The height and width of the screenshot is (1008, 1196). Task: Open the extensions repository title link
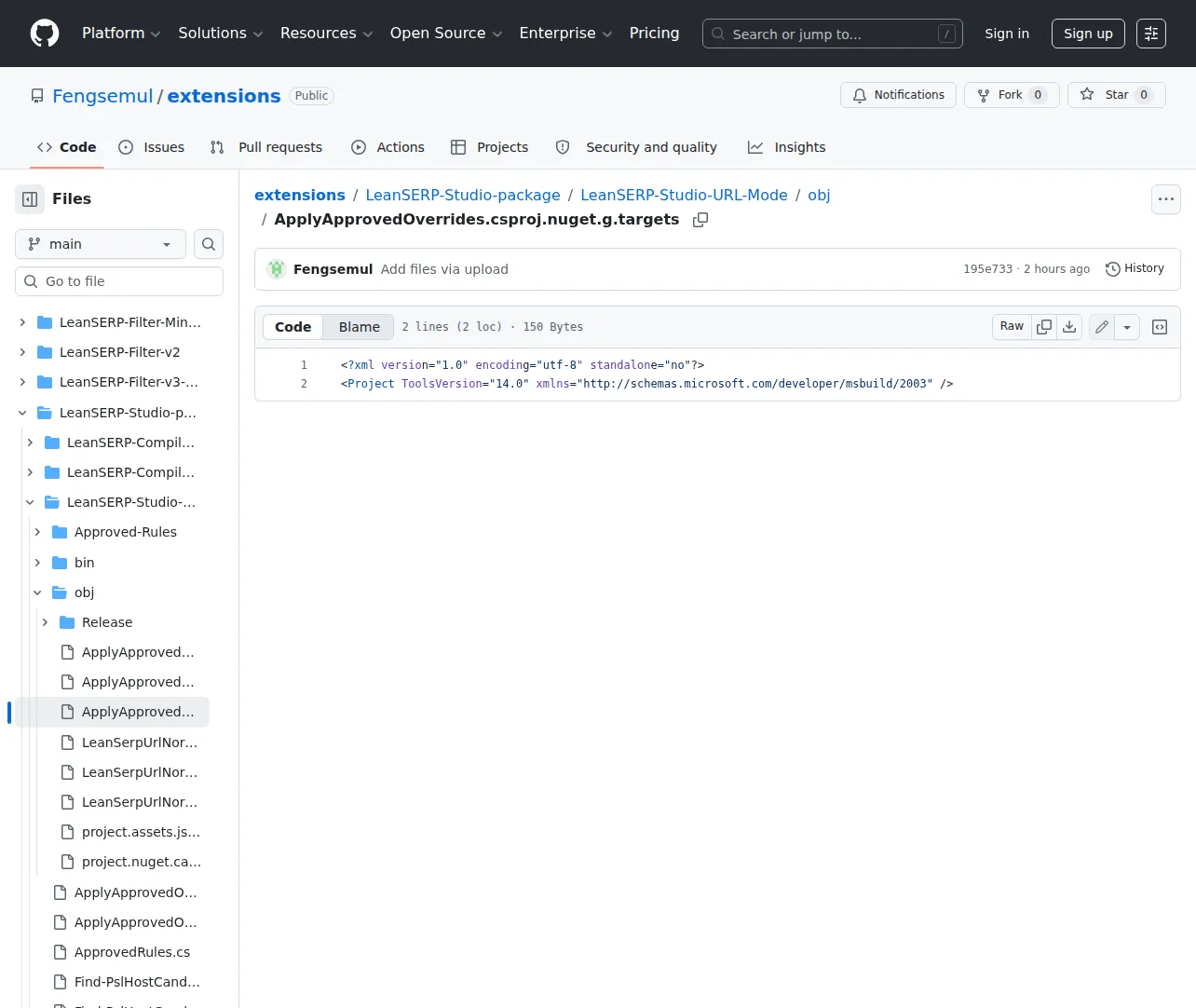click(224, 96)
